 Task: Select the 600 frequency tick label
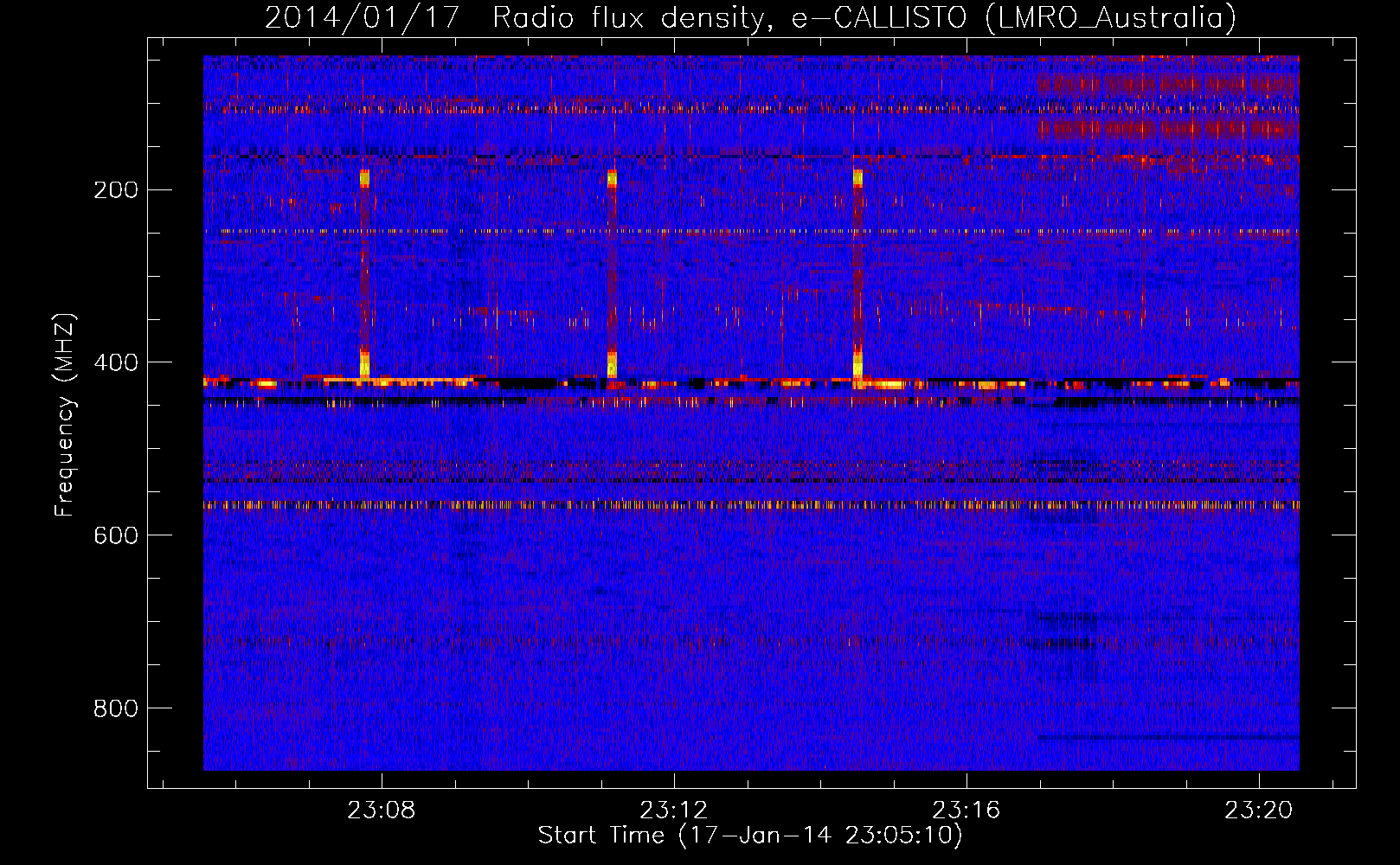click(116, 535)
